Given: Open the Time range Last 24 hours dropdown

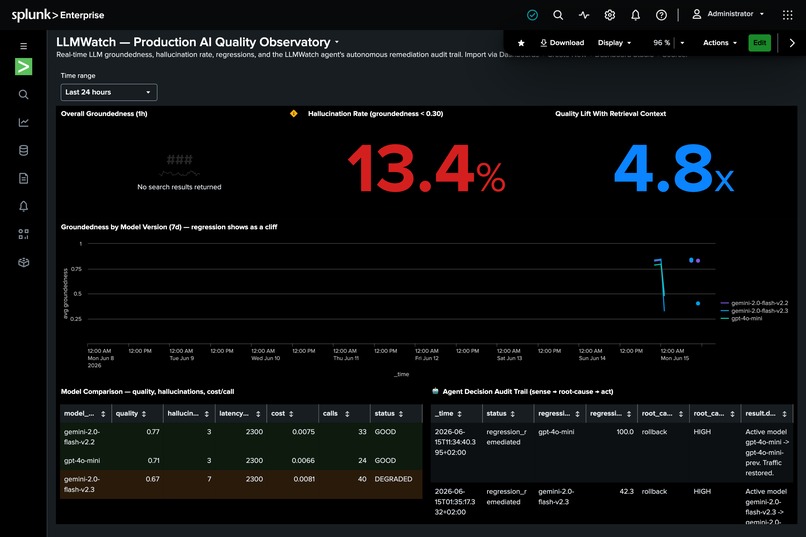Looking at the screenshot, I should pos(108,92).
